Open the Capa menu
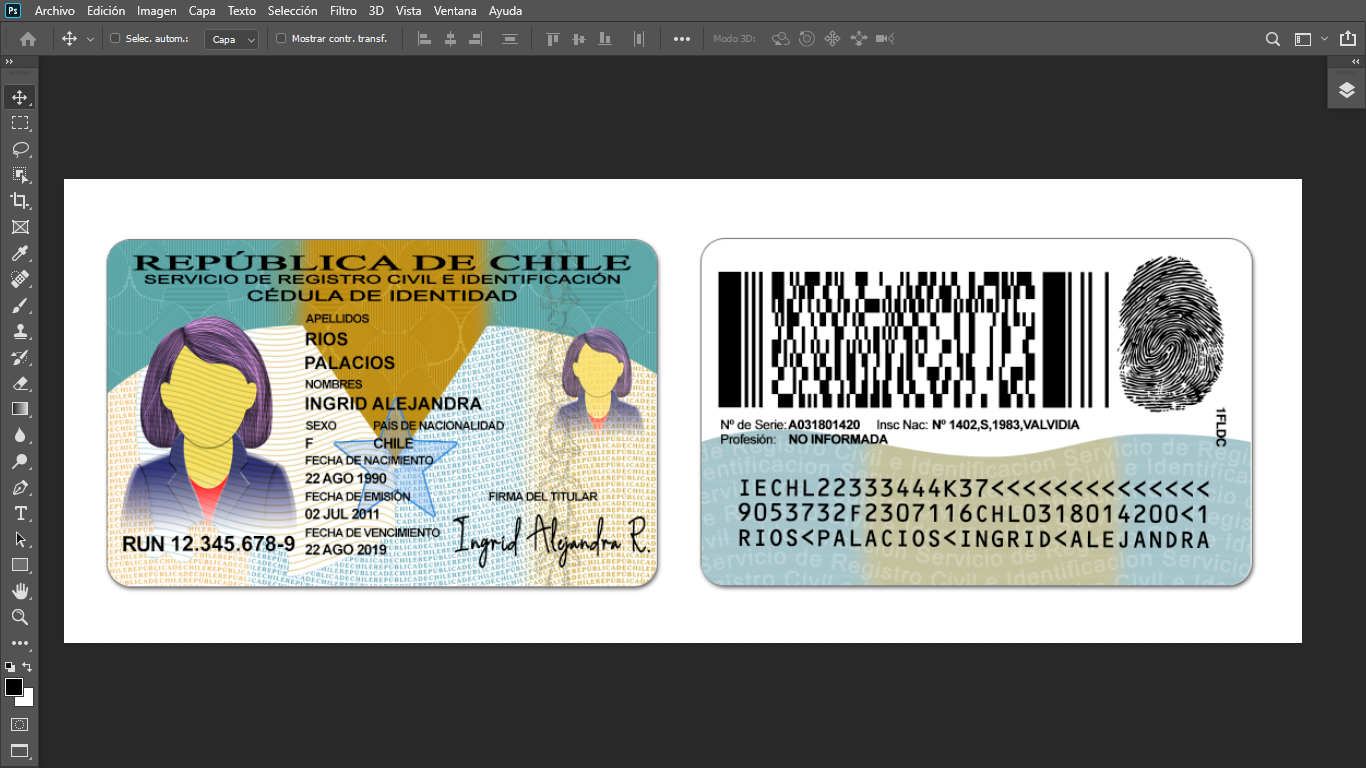Viewport: 1366px width, 768px height. point(202,11)
